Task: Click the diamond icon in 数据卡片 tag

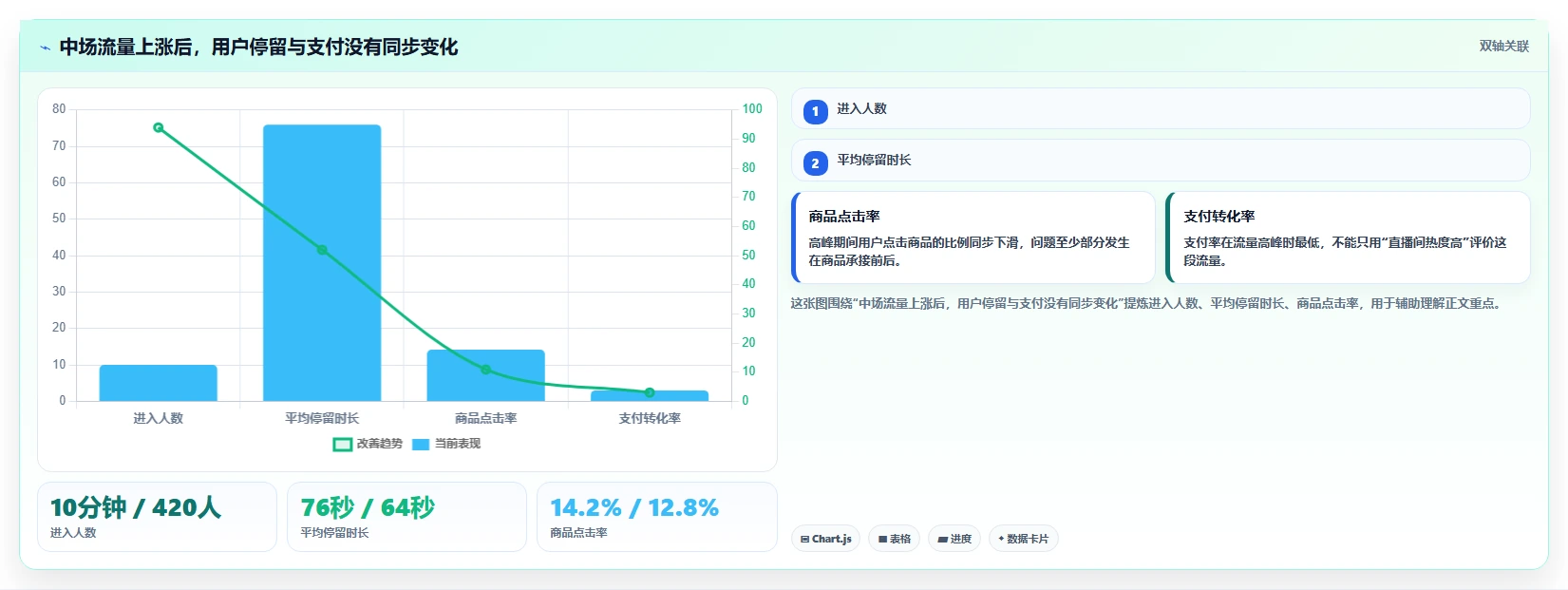Action: [x=1001, y=539]
